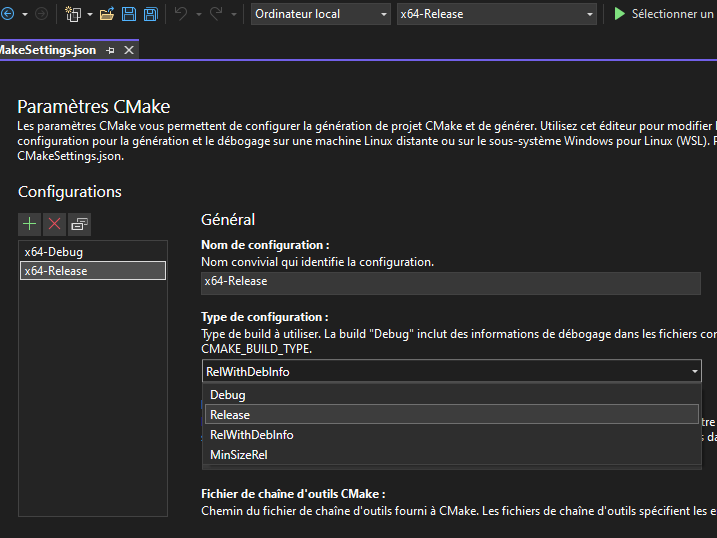Click the add configuration plus icon
The height and width of the screenshot is (538, 717).
tap(30, 224)
